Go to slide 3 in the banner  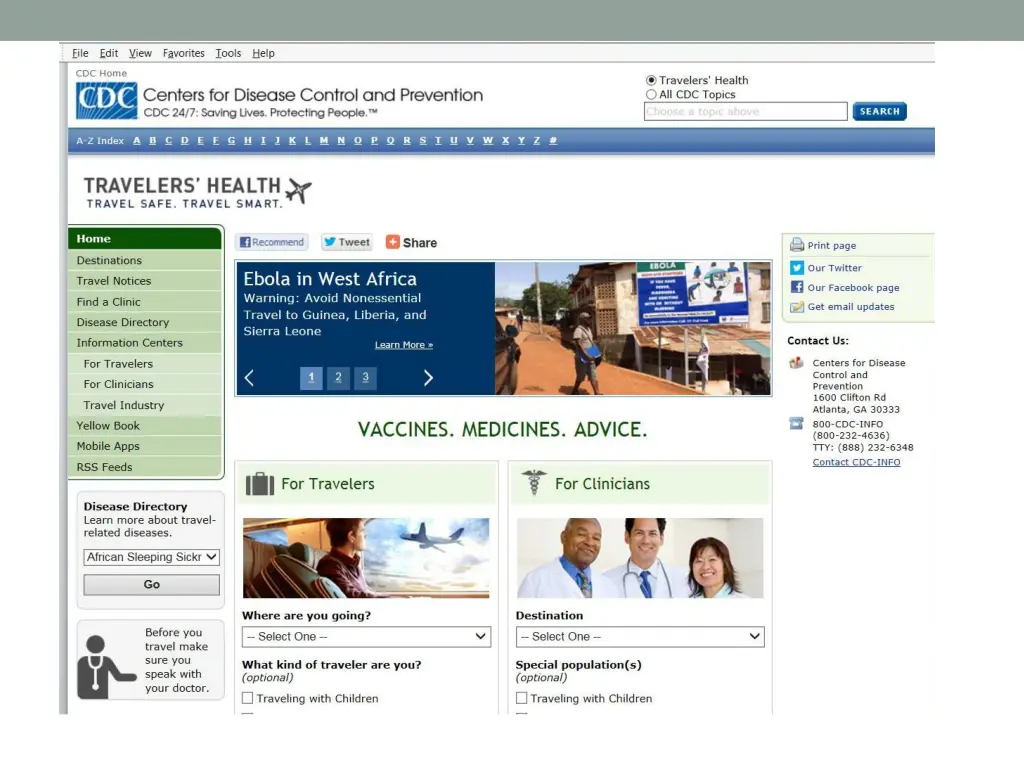(366, 377)
